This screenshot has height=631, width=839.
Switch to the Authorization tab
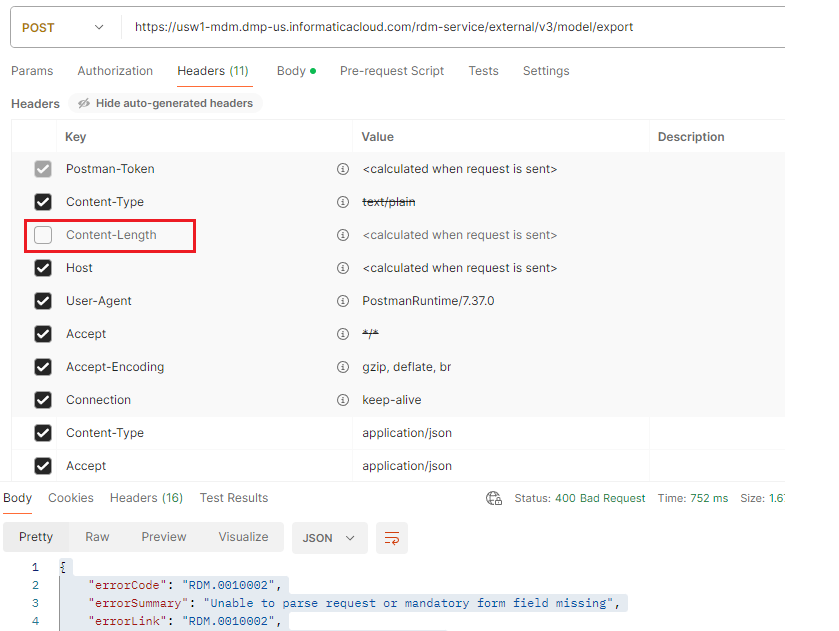click(115, 71)
